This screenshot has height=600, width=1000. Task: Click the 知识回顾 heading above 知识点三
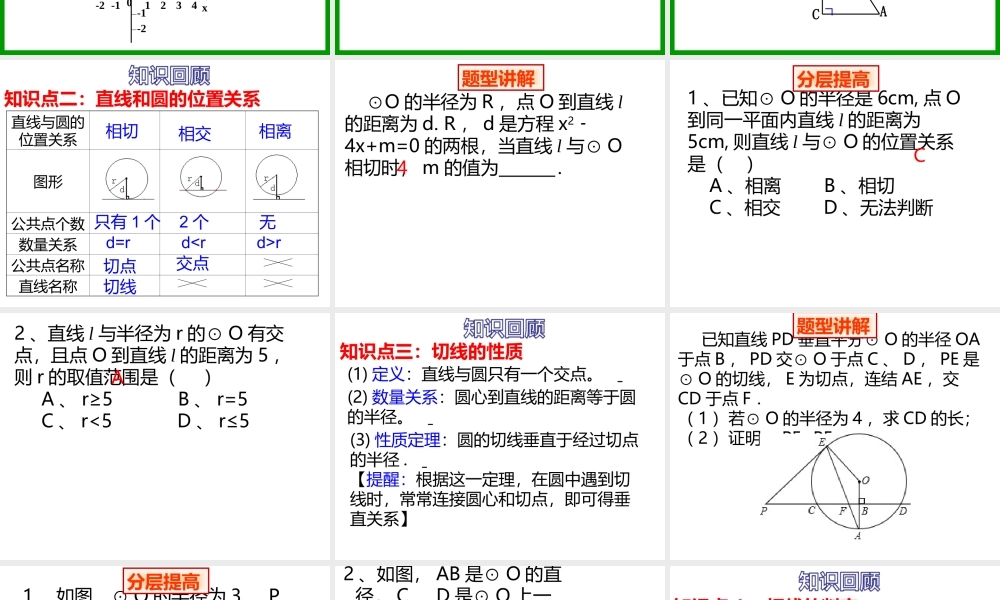[x=504, y=328]
